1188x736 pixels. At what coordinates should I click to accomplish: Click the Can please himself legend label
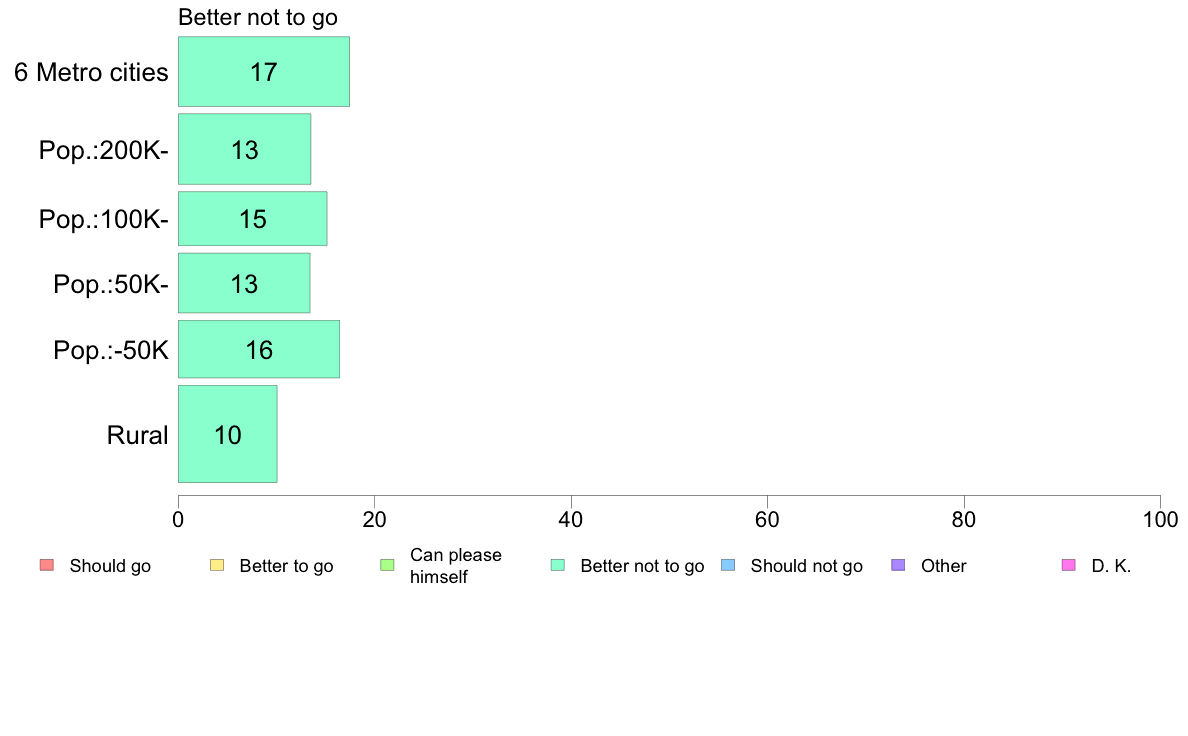[455, 566]
